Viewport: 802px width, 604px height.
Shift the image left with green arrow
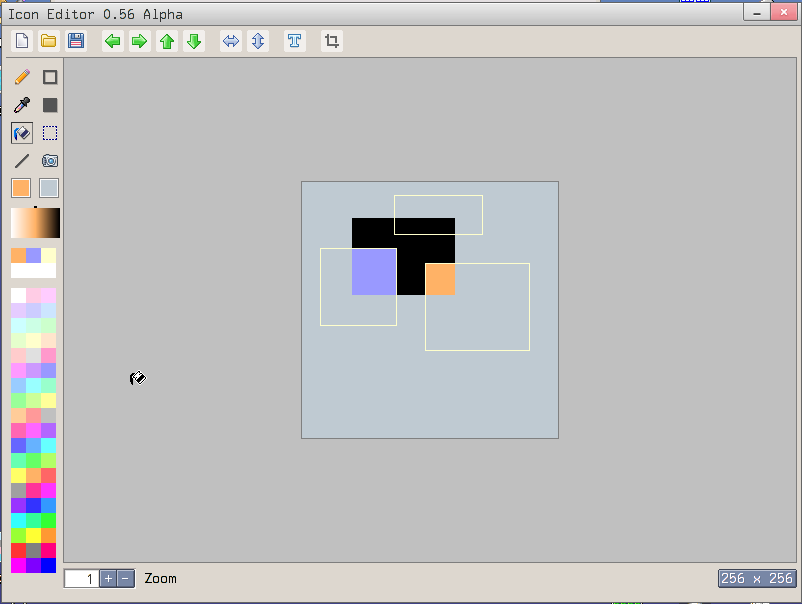point(113,41)
